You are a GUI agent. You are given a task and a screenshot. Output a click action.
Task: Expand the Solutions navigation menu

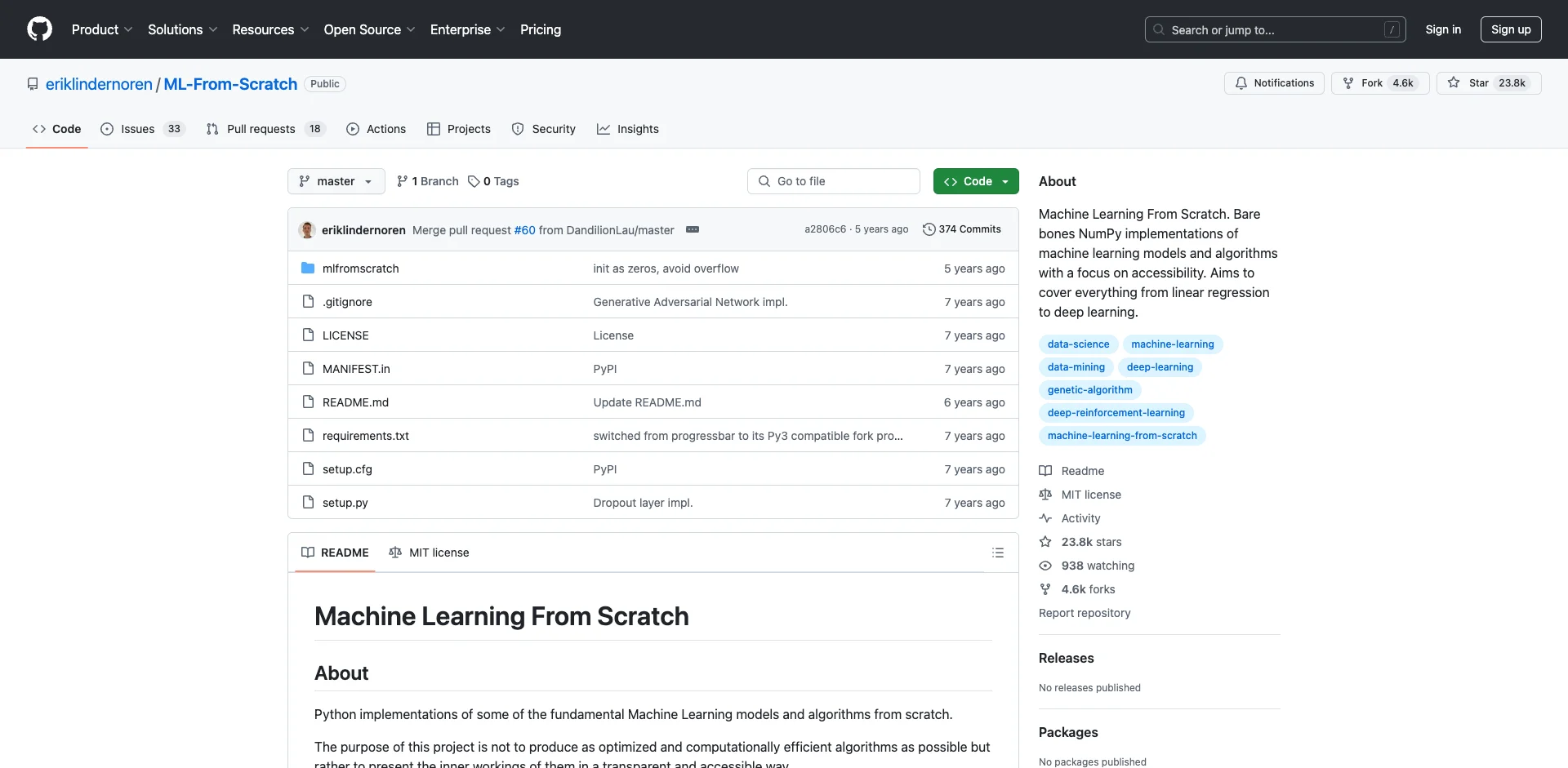pos(183,29)
